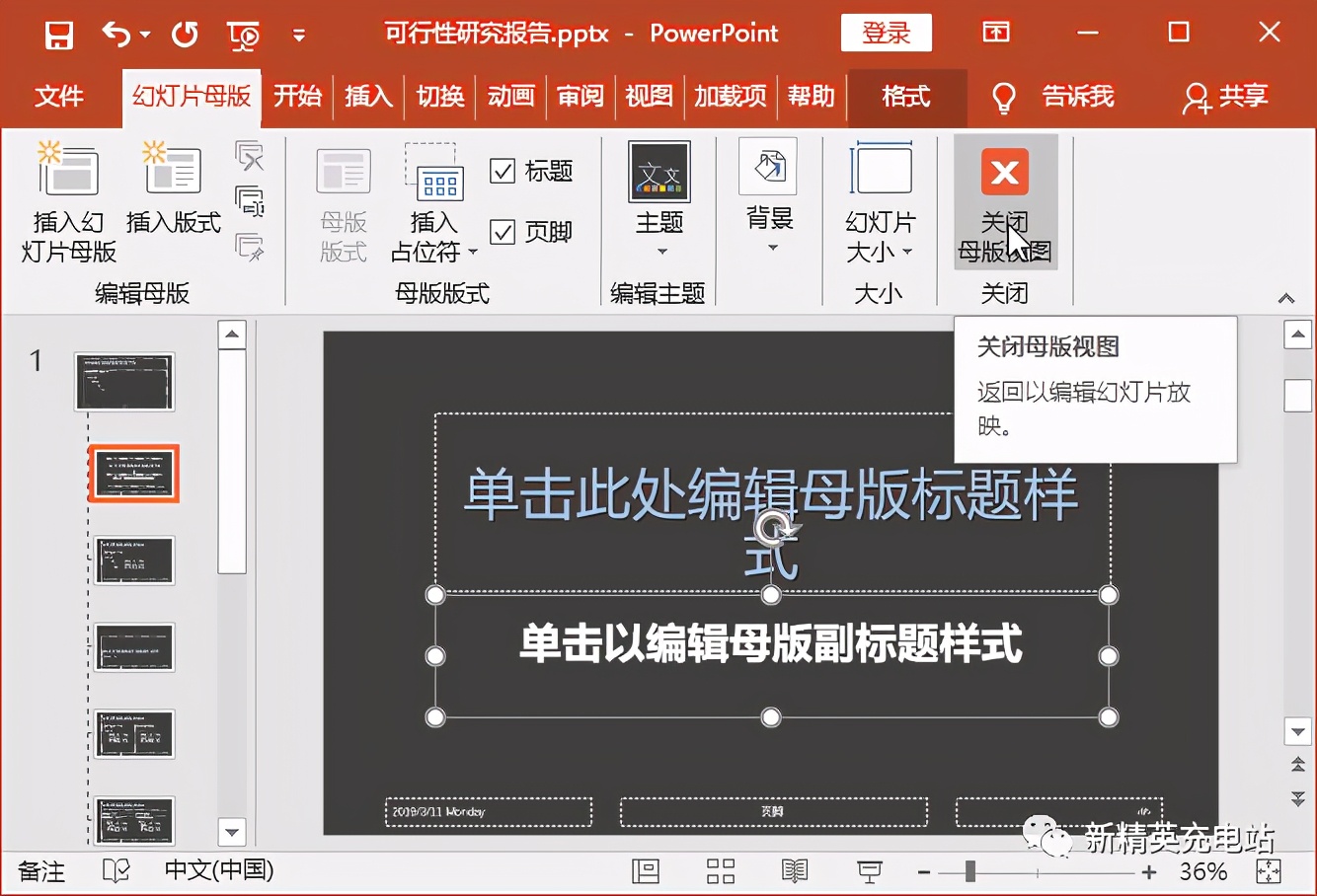
Task: Uncheck the 页脚 checkbox
Action: point(504,231)
